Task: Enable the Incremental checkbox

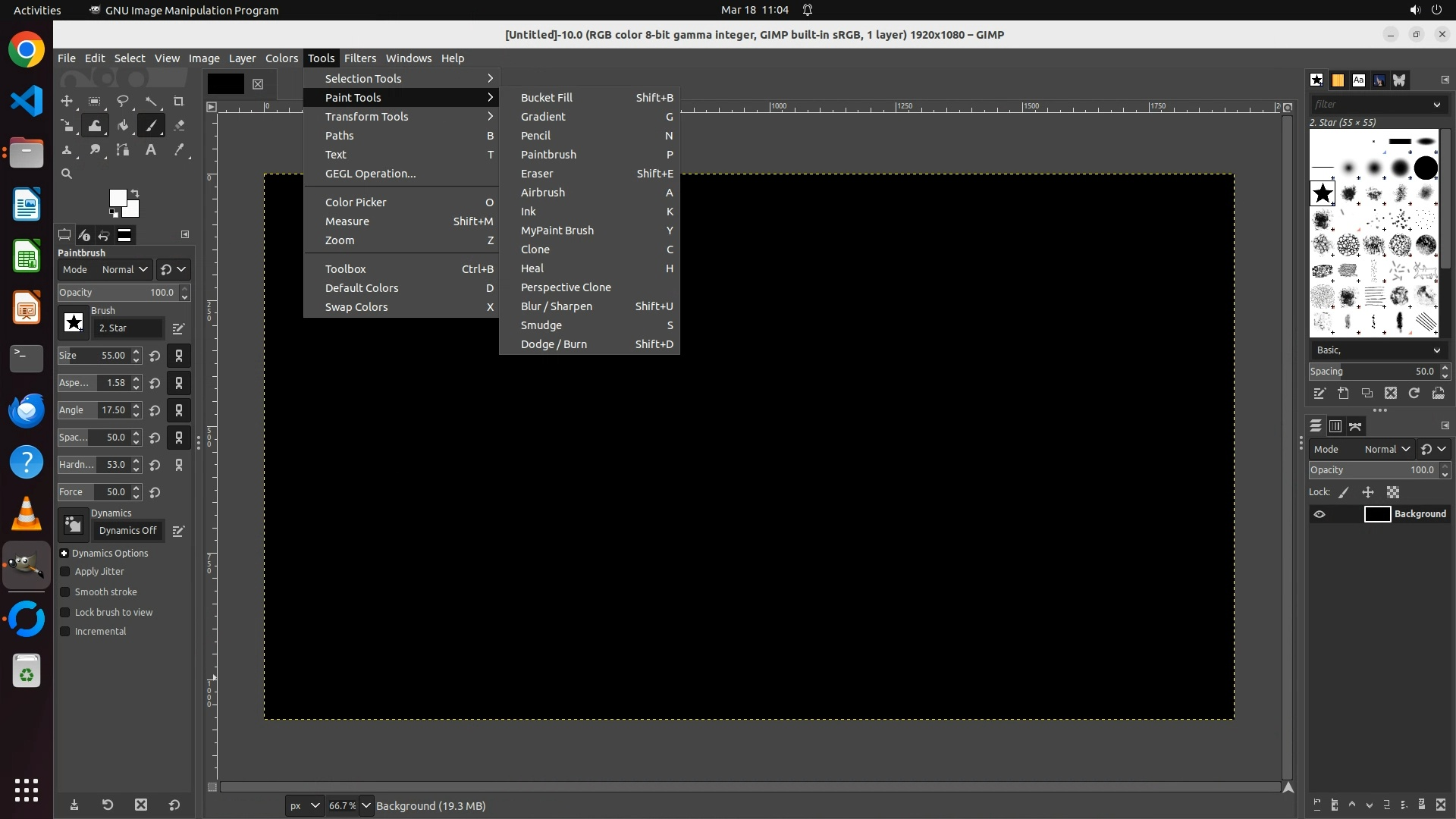Action: click(x=65, y=632)
